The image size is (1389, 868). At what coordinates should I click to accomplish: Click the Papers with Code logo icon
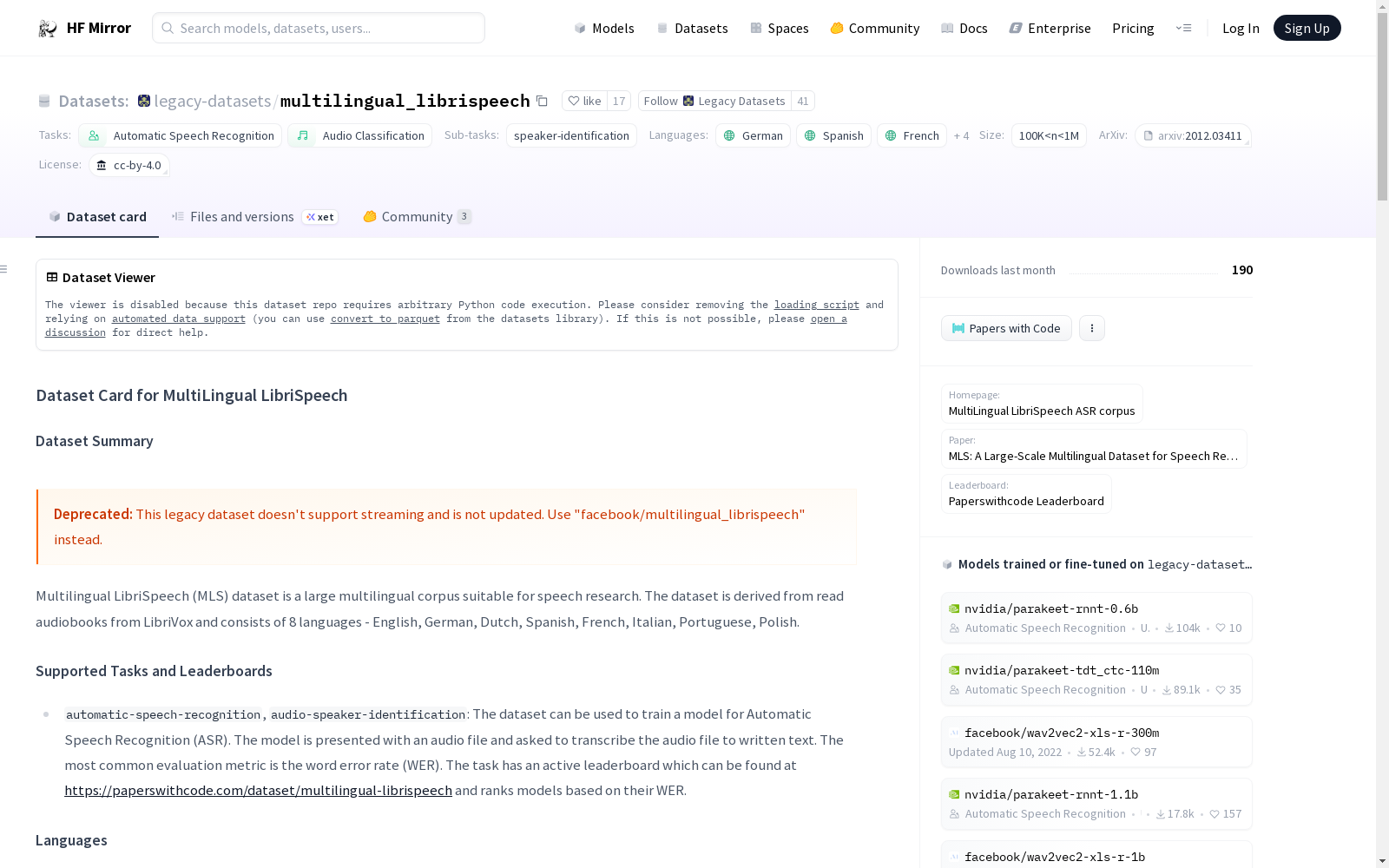click(x=958, y=328)
